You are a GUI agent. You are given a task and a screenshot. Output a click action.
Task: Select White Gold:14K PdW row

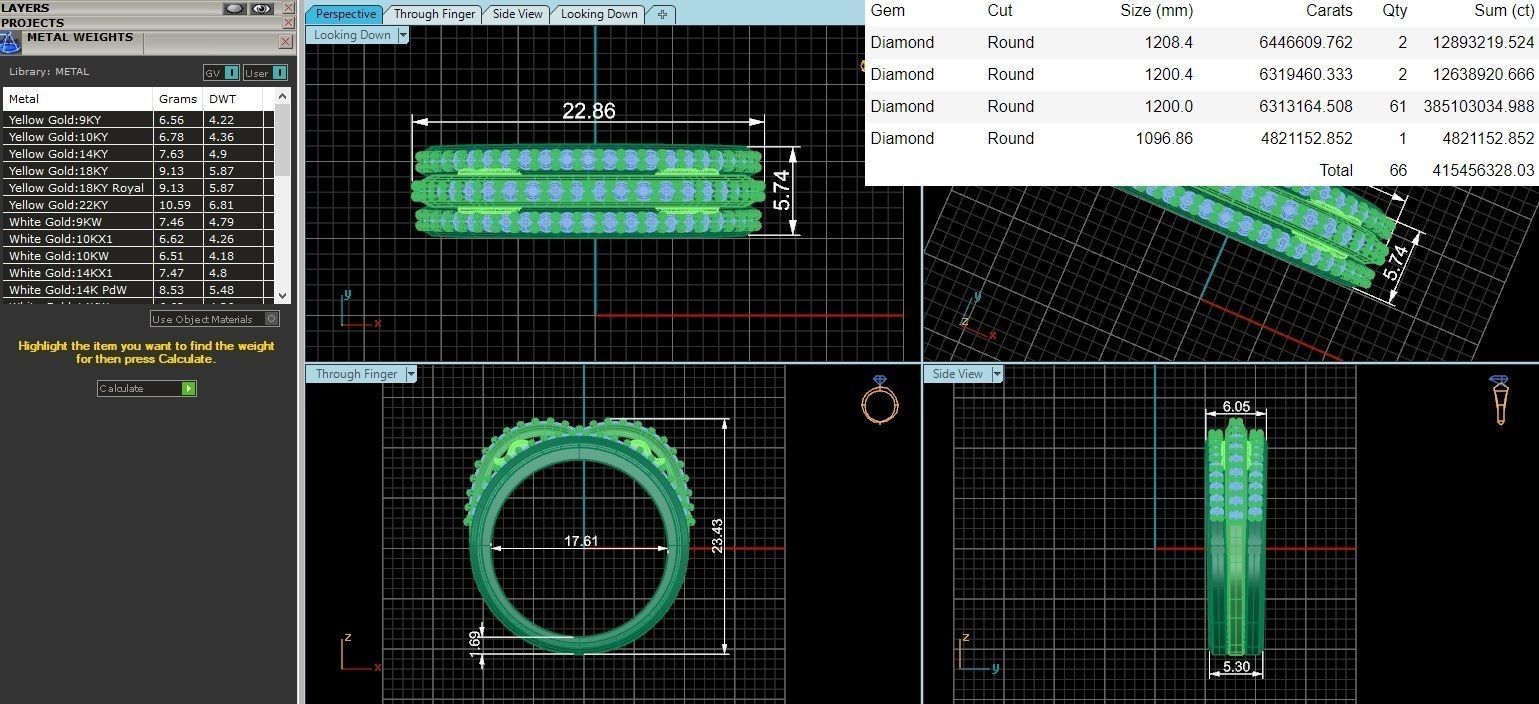coord(139,290)
